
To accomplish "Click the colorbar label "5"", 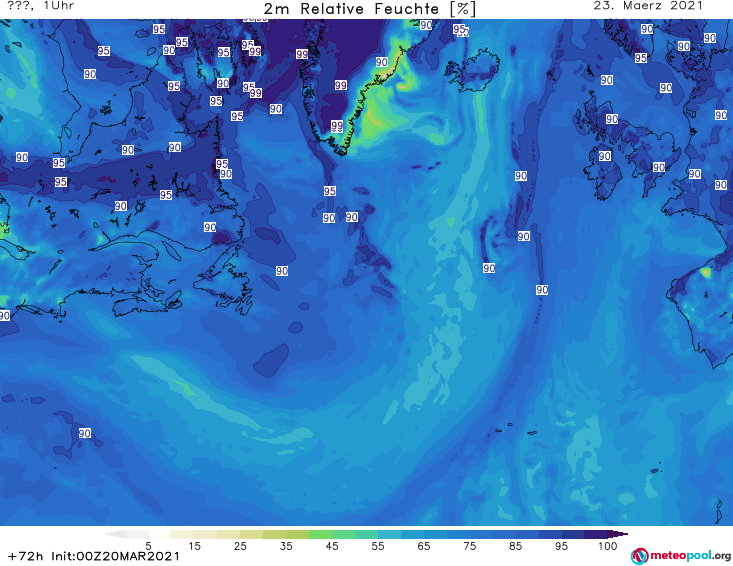I will pyautogui.click(x=148, y=545).
